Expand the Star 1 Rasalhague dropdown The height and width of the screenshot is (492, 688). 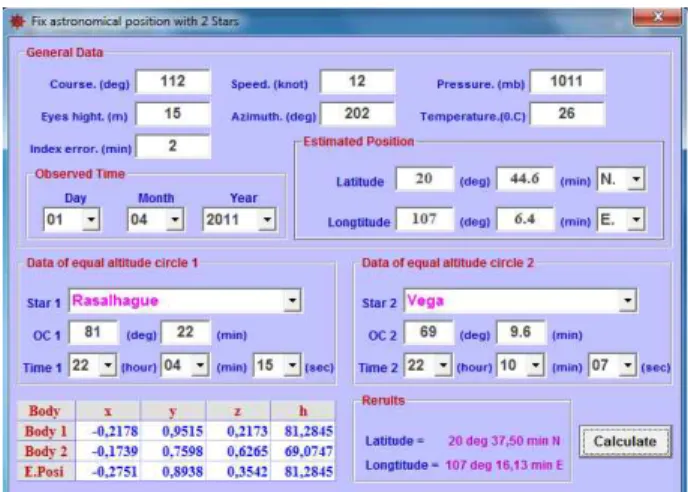pyautogui.click(x=292, y=301)
